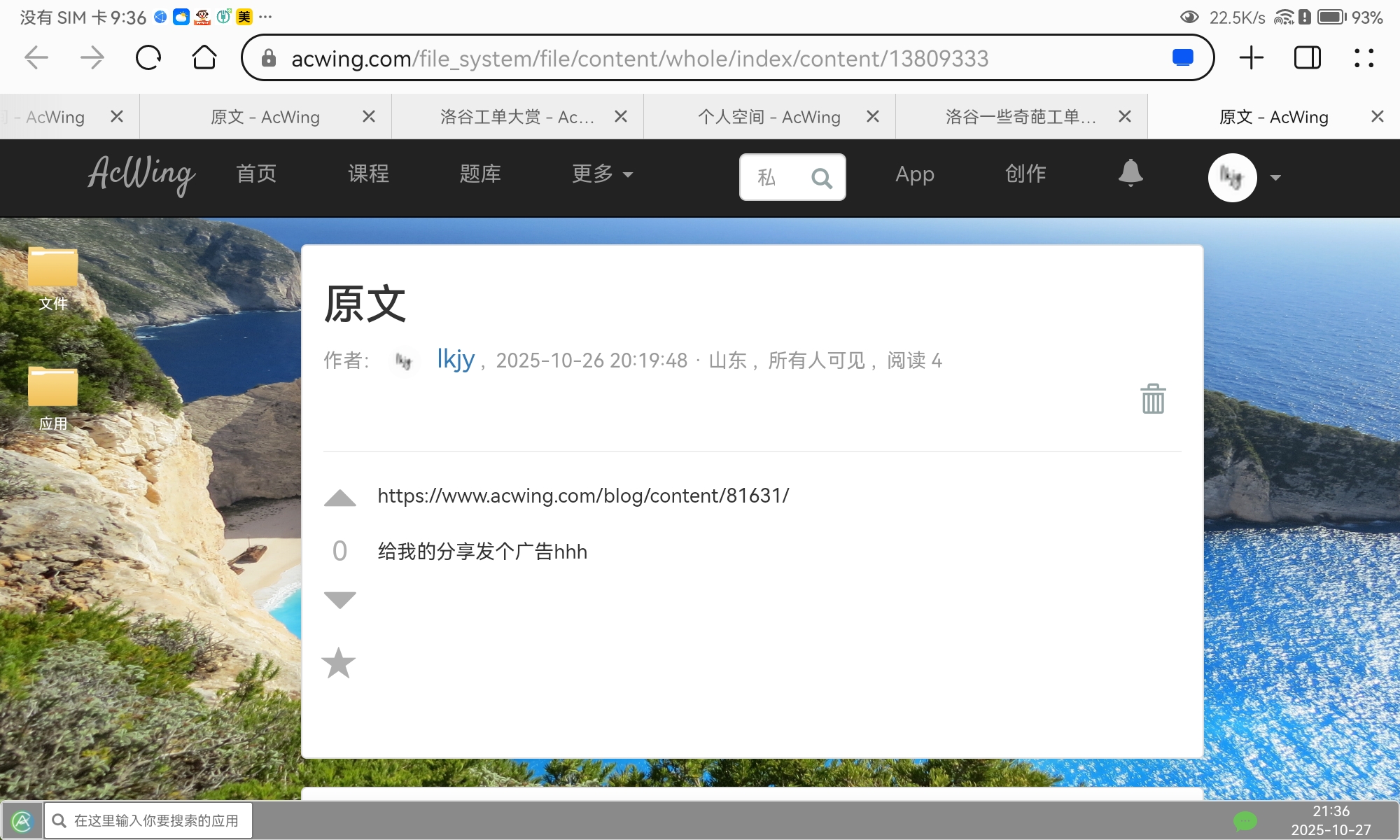
Task: Reload the page with refresh icon
Action: coord(148,58)
